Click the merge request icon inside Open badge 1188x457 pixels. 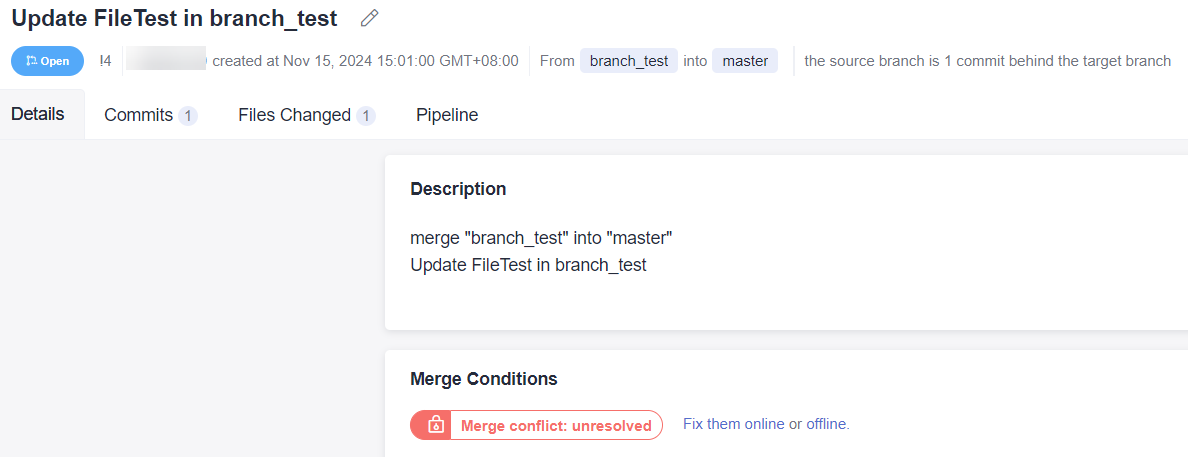click(x=31, y=61)
